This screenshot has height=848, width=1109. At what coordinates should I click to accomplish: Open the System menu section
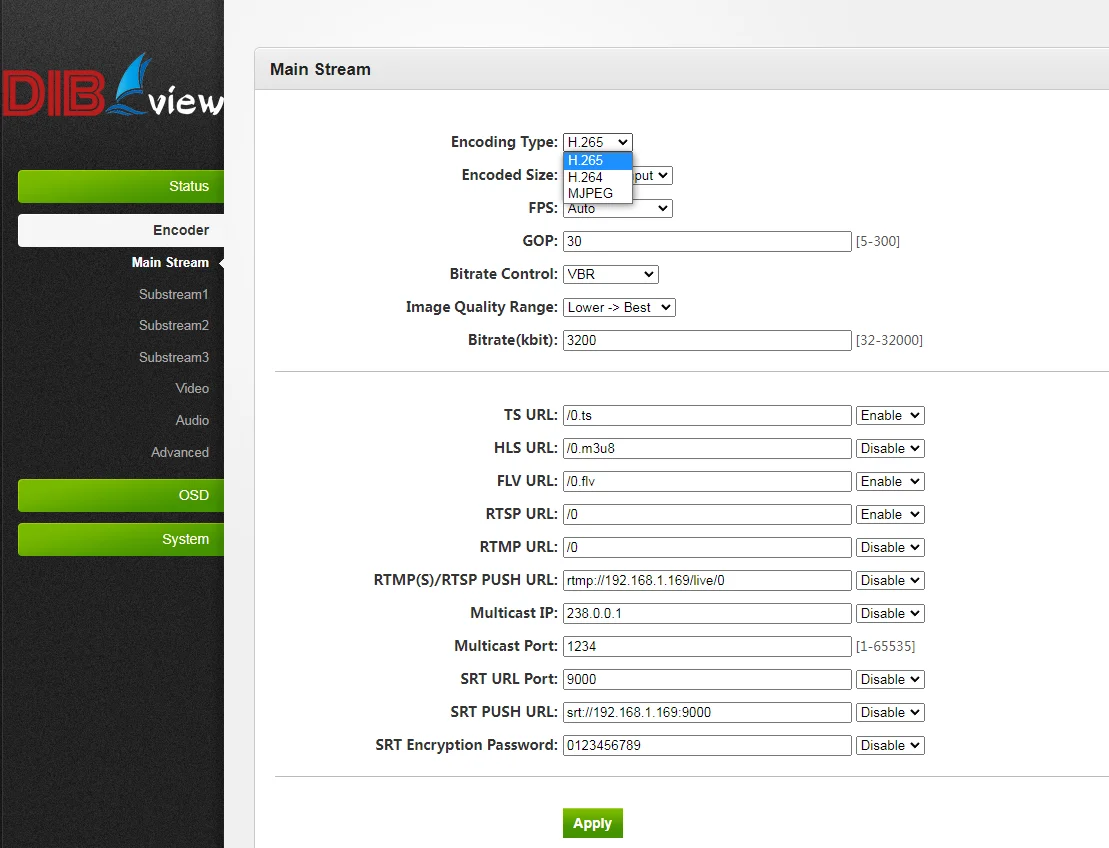(121, 539)
